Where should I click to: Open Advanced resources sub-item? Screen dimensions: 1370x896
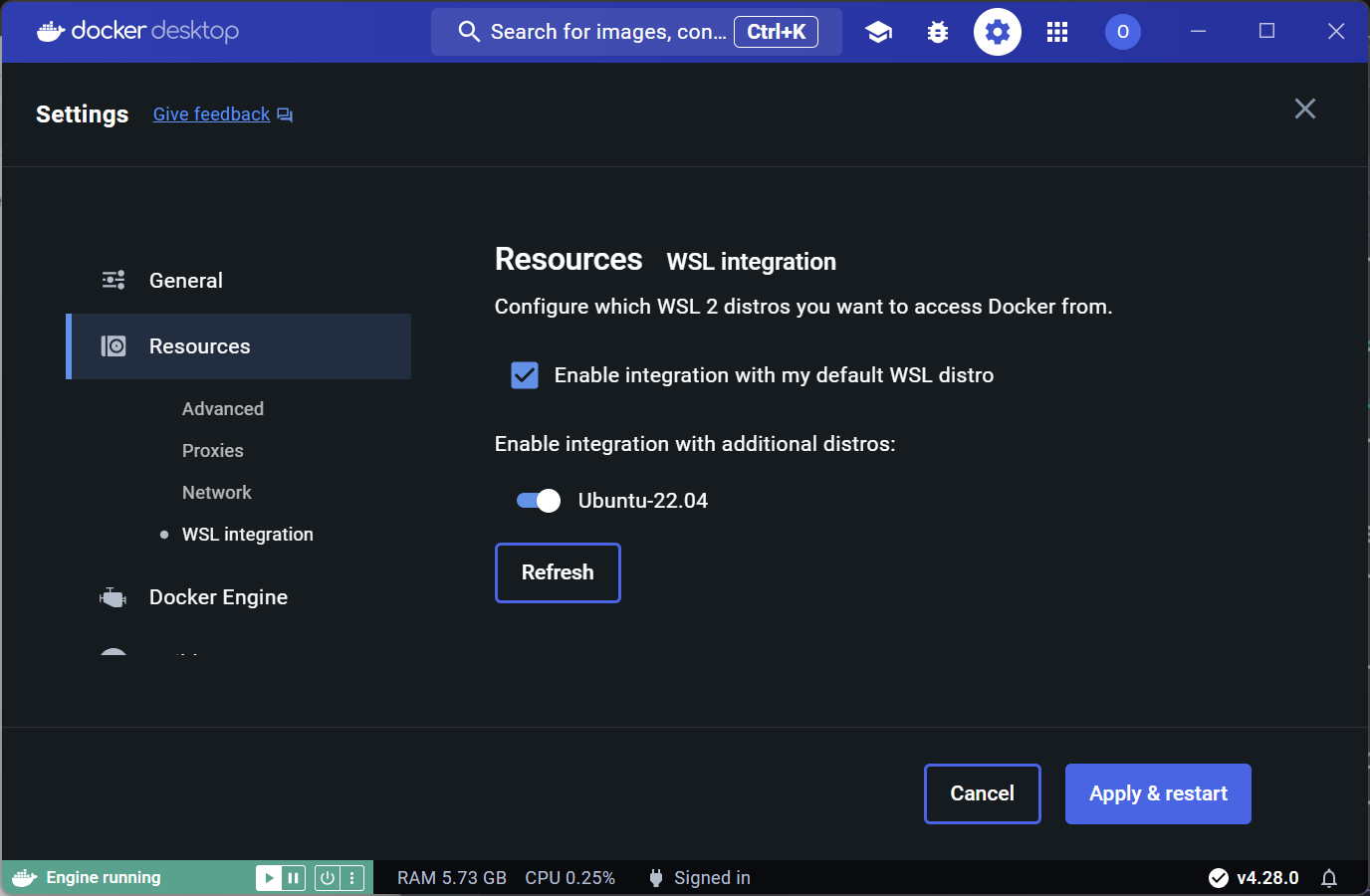[223, 409]
